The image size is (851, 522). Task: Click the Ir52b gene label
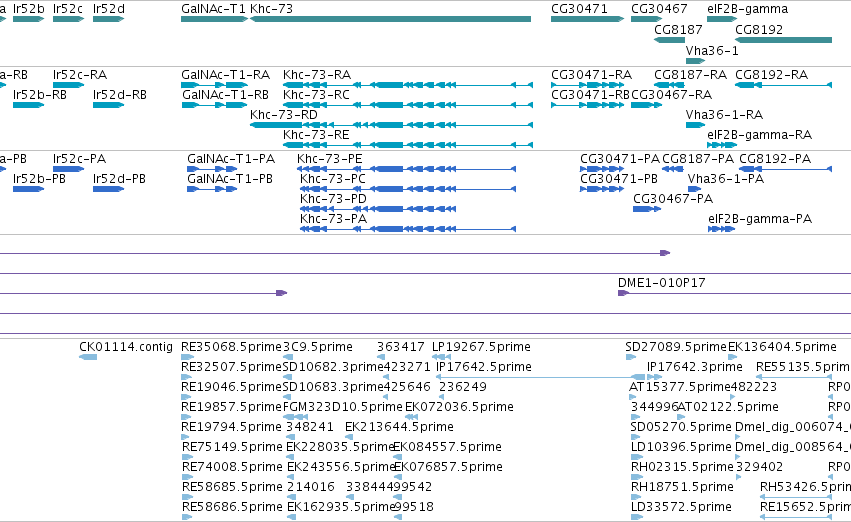coord(29,9)
